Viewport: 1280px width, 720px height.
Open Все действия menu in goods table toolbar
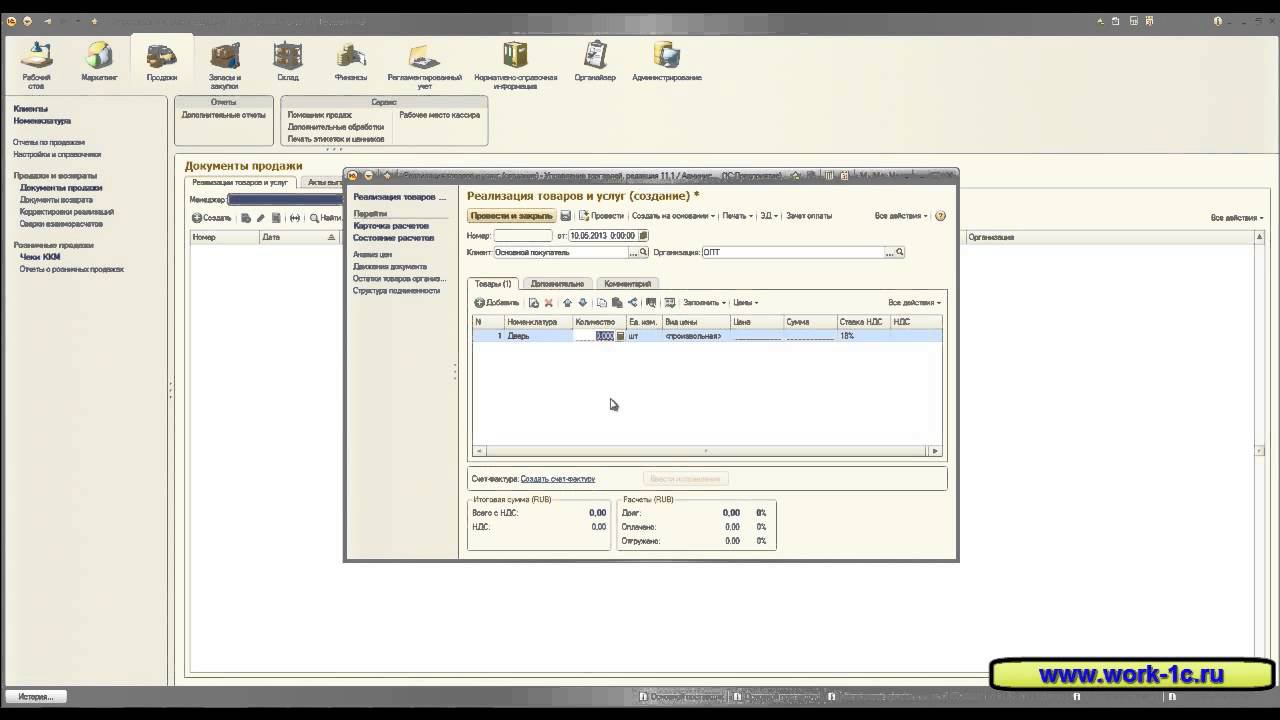(914, 303)
